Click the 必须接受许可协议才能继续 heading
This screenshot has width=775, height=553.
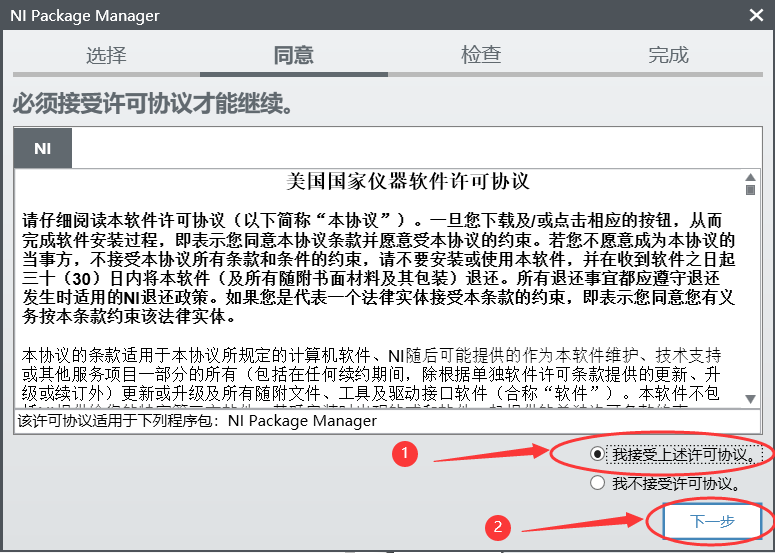coord(153,103)
